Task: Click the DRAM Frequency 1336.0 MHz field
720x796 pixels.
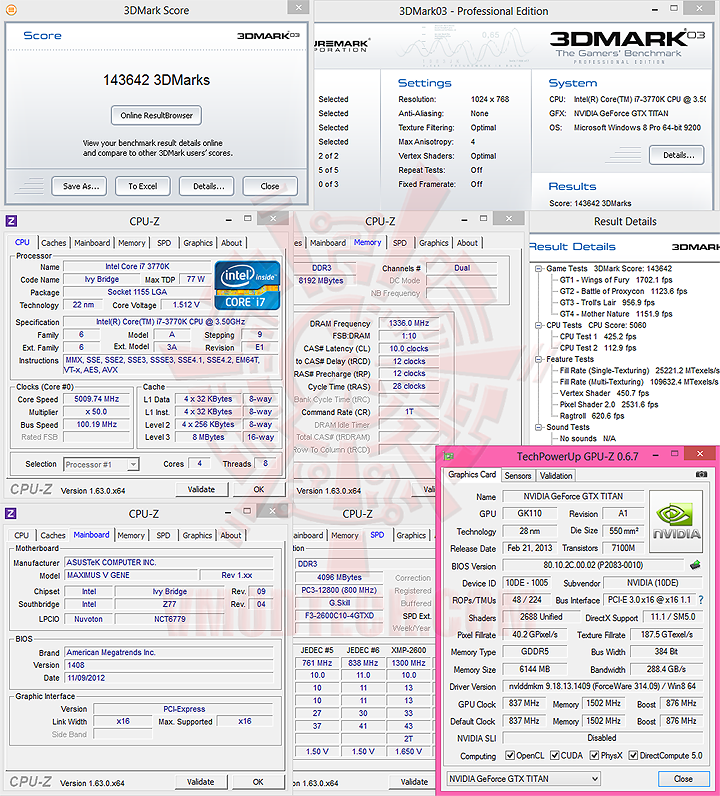Action: pyautogui.click(x=409, y=323)
